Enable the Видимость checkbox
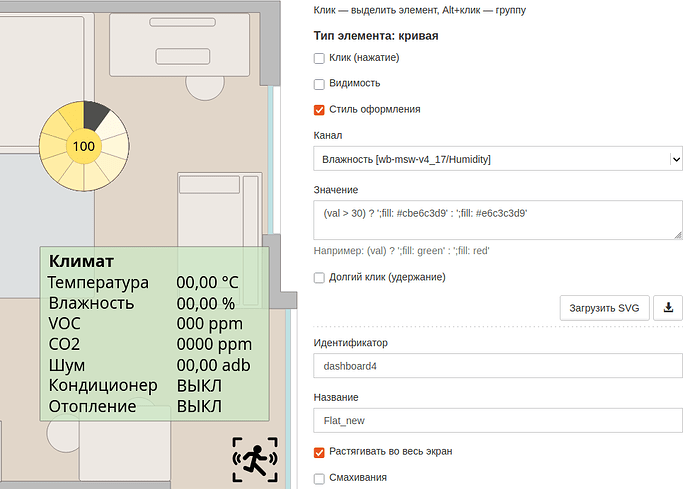The image size is (690, 489). 319,84
